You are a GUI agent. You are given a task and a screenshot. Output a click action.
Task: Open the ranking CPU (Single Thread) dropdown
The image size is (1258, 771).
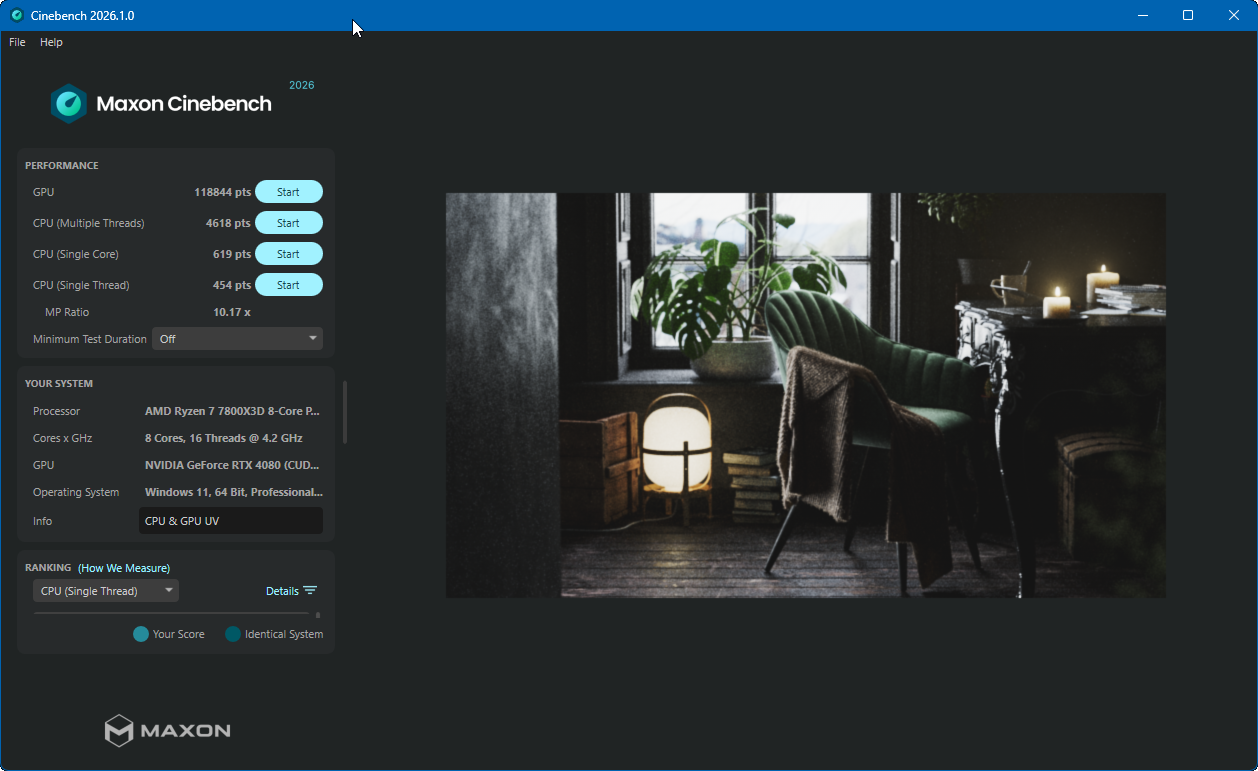pyautogui.click(x=106, y=591)
